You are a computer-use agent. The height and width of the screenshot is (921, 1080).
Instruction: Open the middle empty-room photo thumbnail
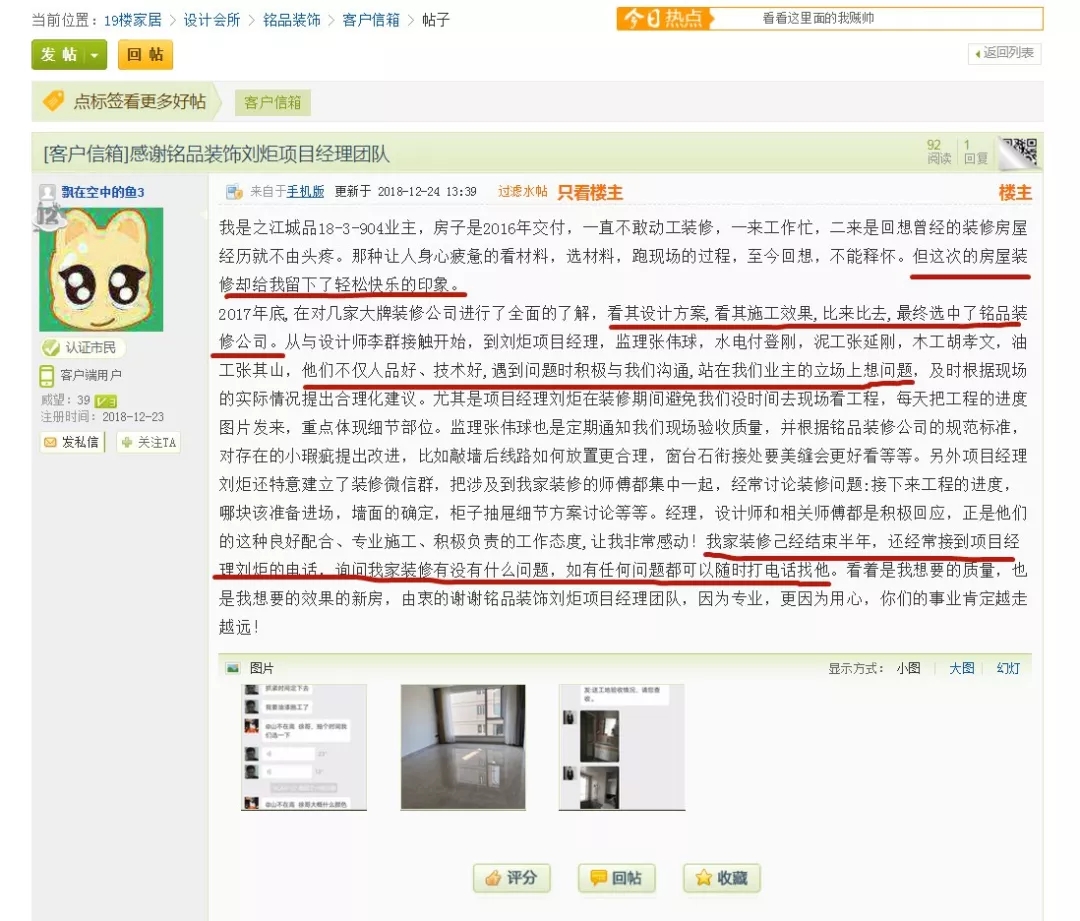coord(462,746)
